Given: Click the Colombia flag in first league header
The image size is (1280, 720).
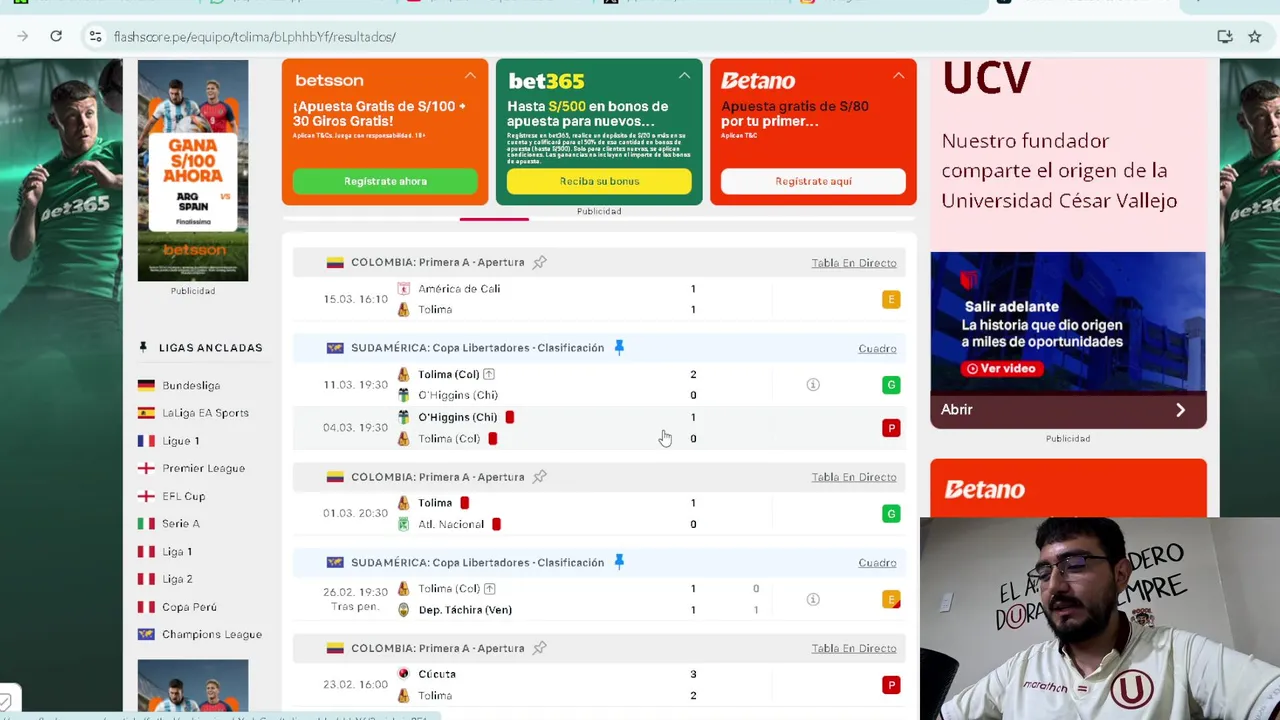Looking at the screenshot, I should pyautogui.click(x=335, y=262).
